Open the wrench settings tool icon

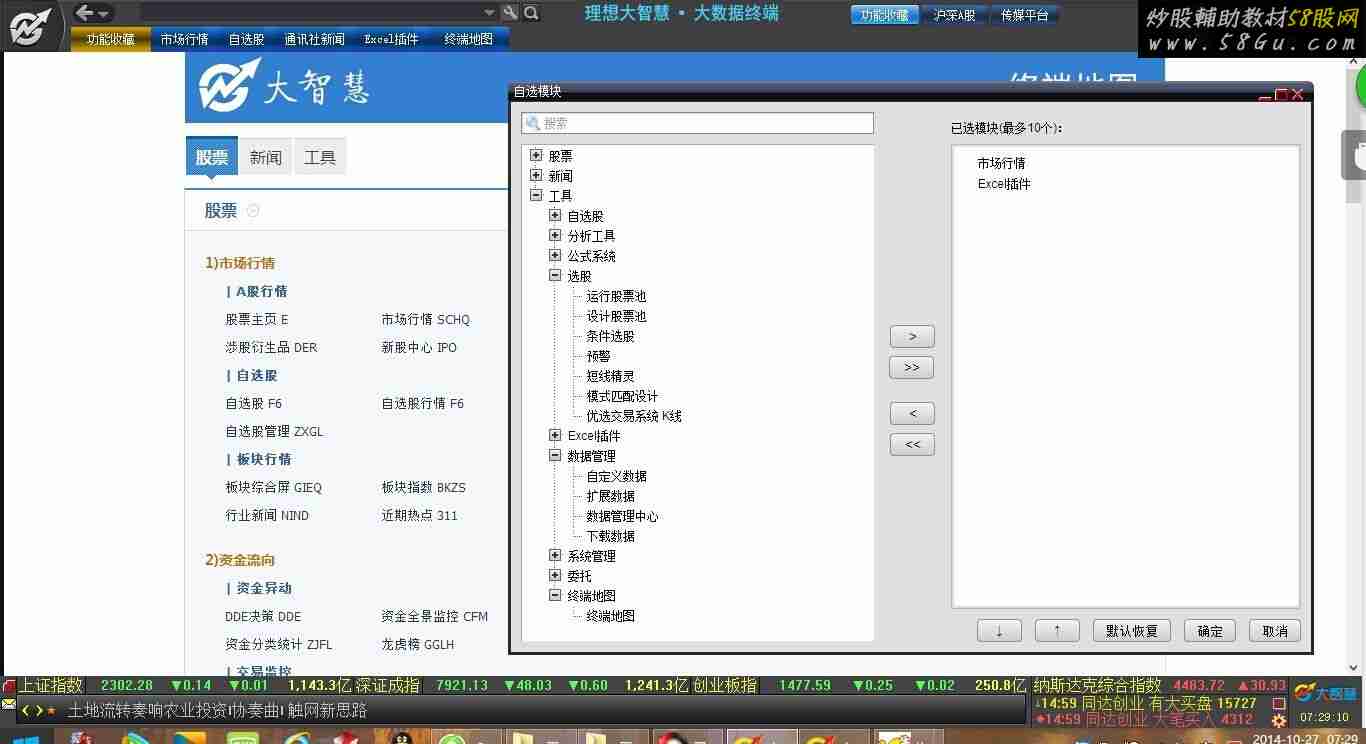(x=510, y=13)
